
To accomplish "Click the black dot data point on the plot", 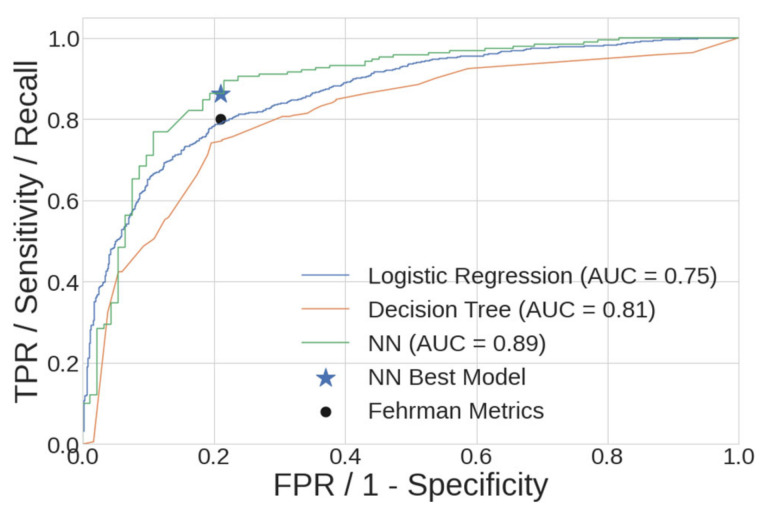I will point(220,119).
